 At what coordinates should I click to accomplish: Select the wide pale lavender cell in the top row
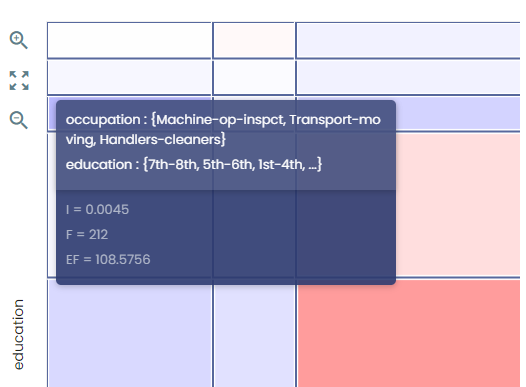pos(408,40)
